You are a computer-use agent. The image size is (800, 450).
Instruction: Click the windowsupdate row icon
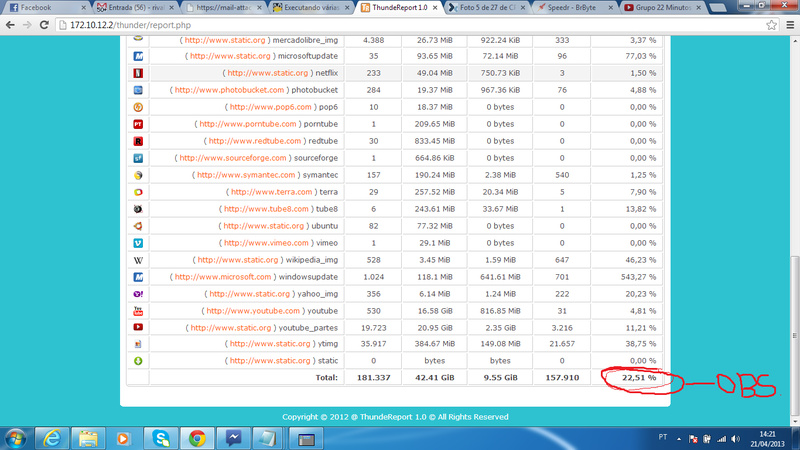pos(138,277)
